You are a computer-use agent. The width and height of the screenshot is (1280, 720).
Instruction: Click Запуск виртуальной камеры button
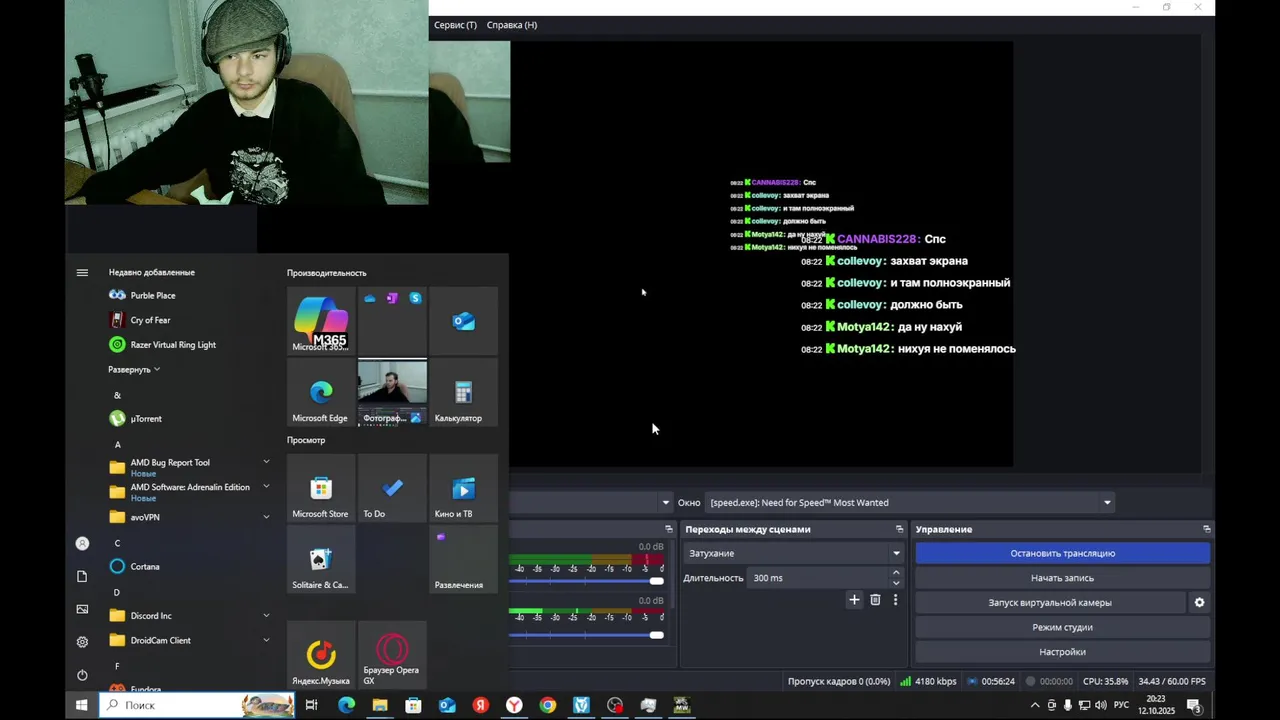click(1050, 602)
